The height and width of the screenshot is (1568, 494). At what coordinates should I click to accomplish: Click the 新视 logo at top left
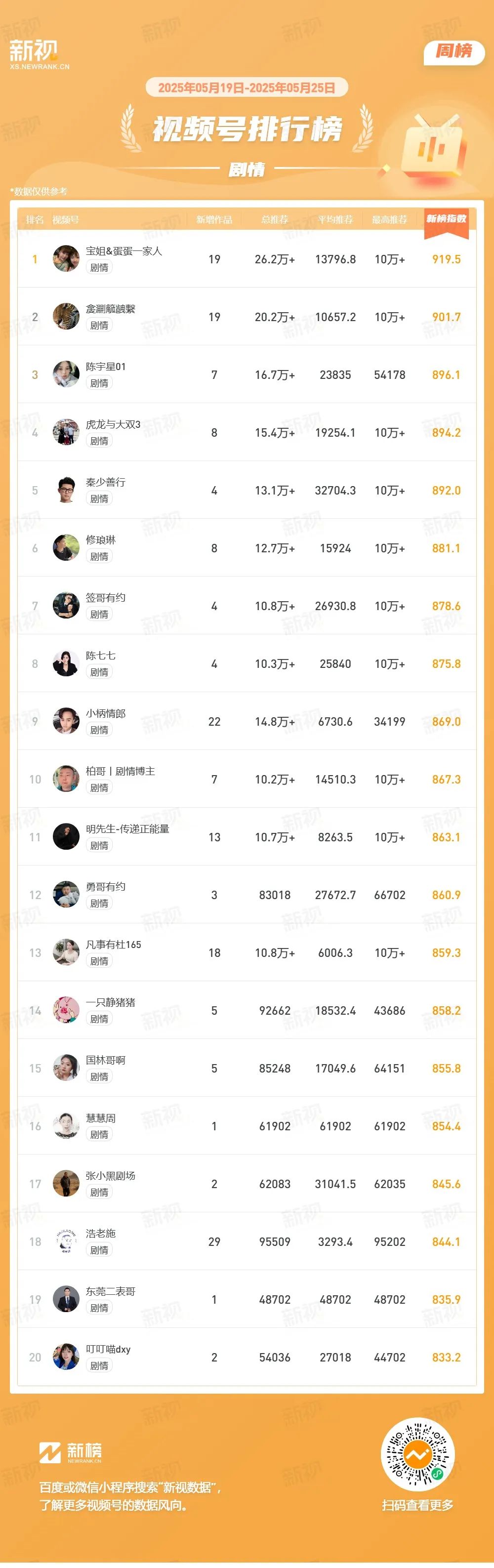(x=39, y=54)
